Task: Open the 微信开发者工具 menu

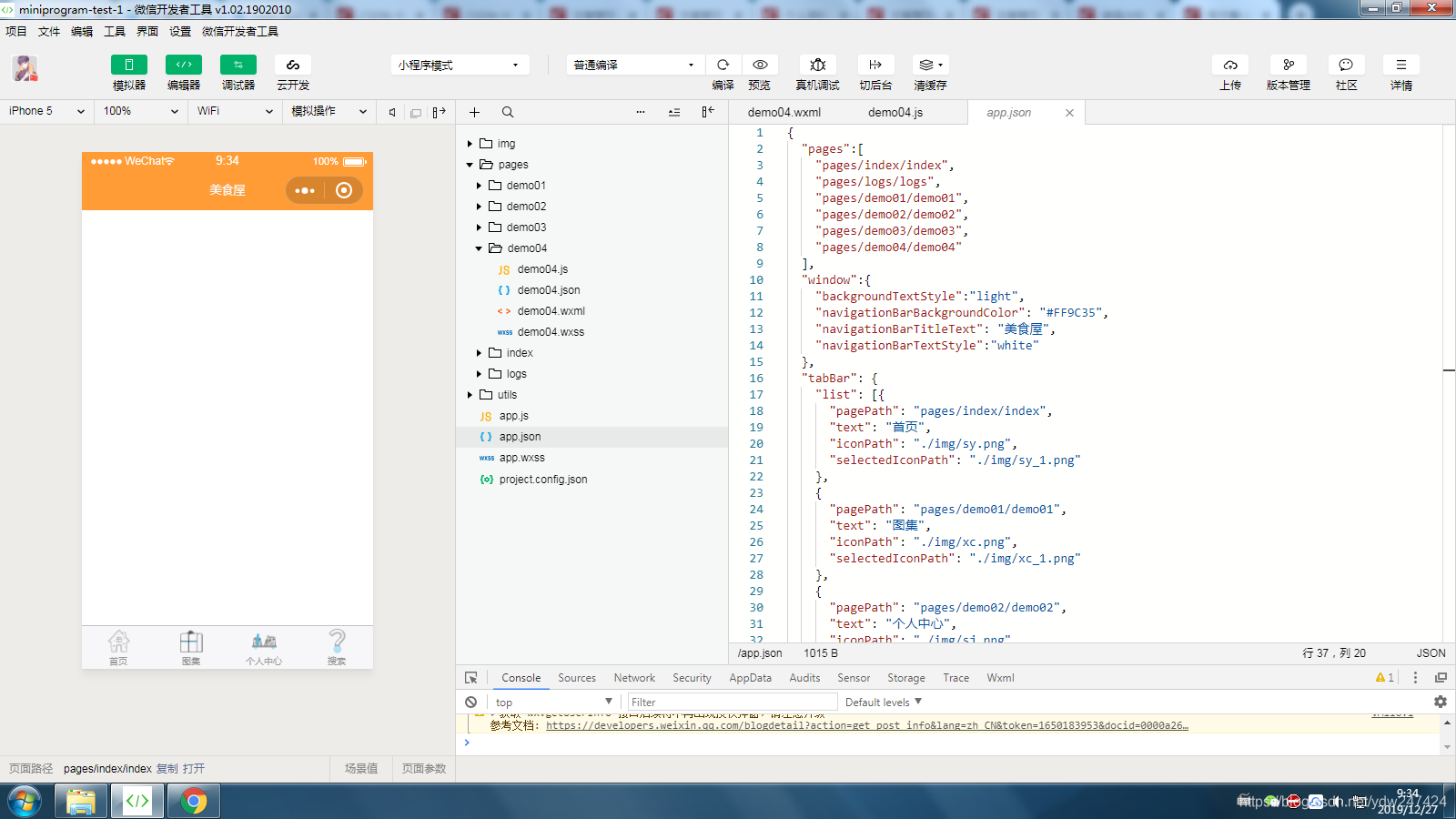Action: tap(240, 31)
